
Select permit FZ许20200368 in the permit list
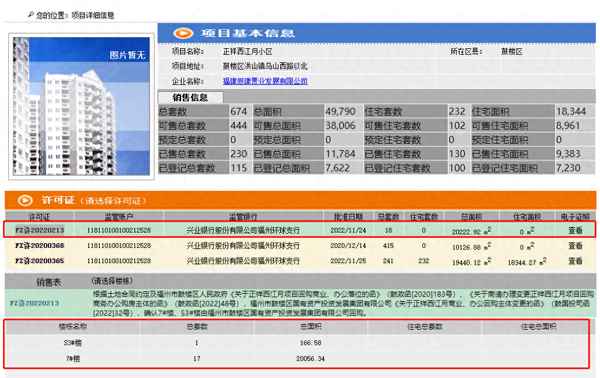click(39, 246)
